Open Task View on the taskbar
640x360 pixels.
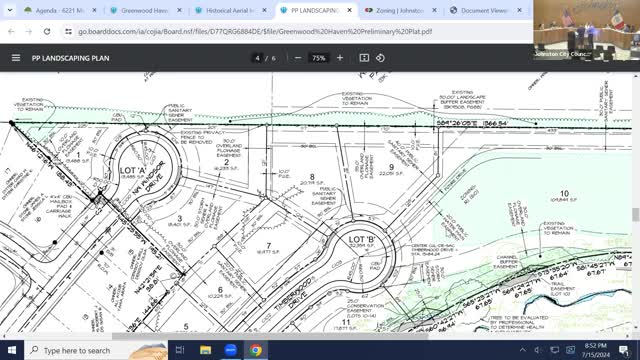tap(180, 350)
